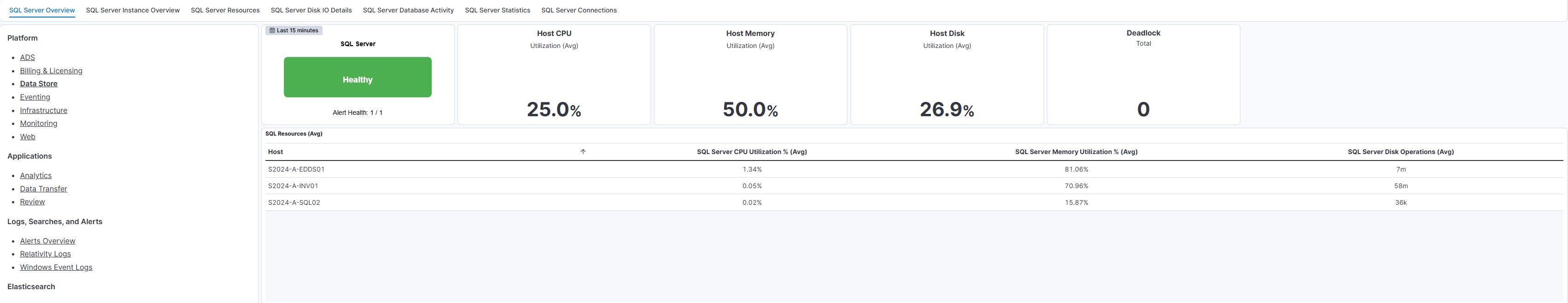Open the Windows Event Logs link
Screen dimensions: 1568x303
(x=56, y=267)
